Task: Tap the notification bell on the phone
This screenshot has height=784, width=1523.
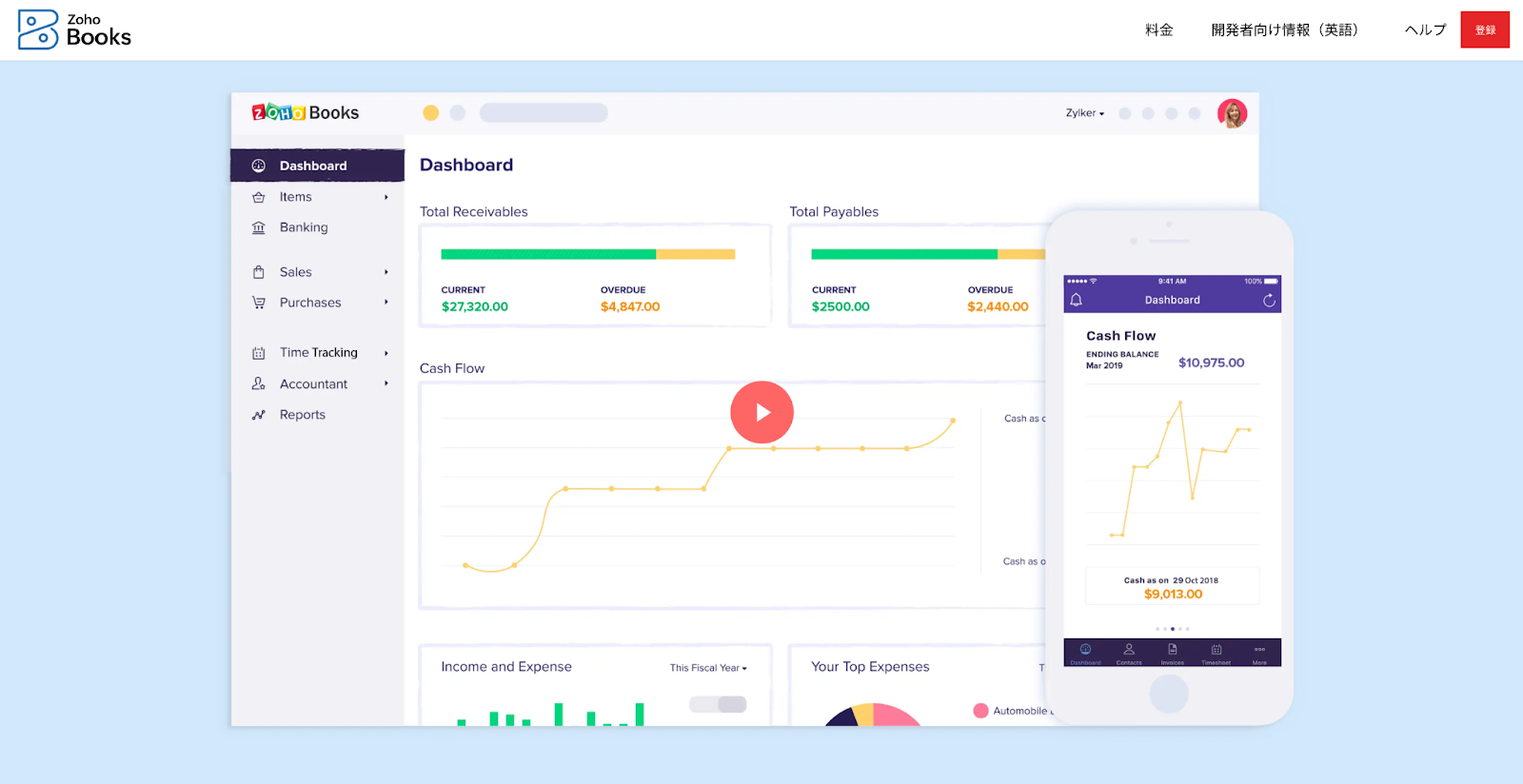Action: tap(1077, 300)
